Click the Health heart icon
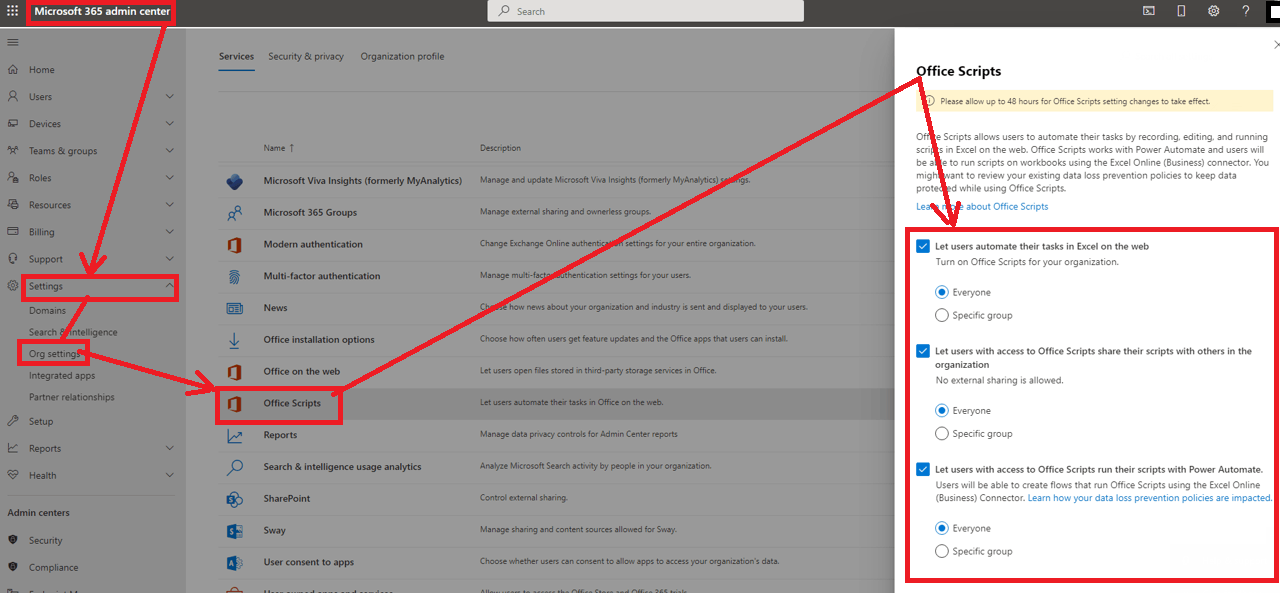1280x593 pixels. point(13,475)
